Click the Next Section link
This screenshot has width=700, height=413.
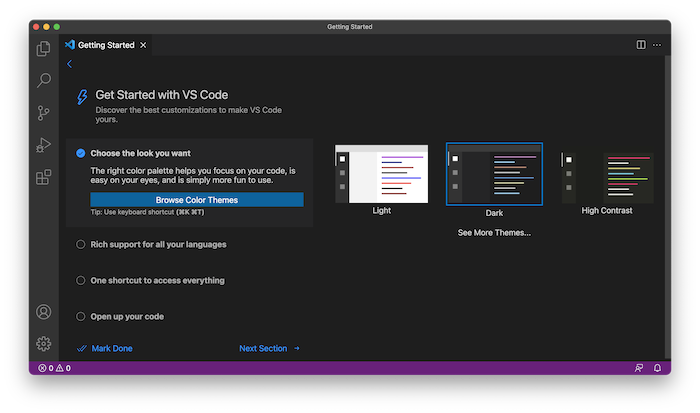pyautogui.click(x=263, y=348)
